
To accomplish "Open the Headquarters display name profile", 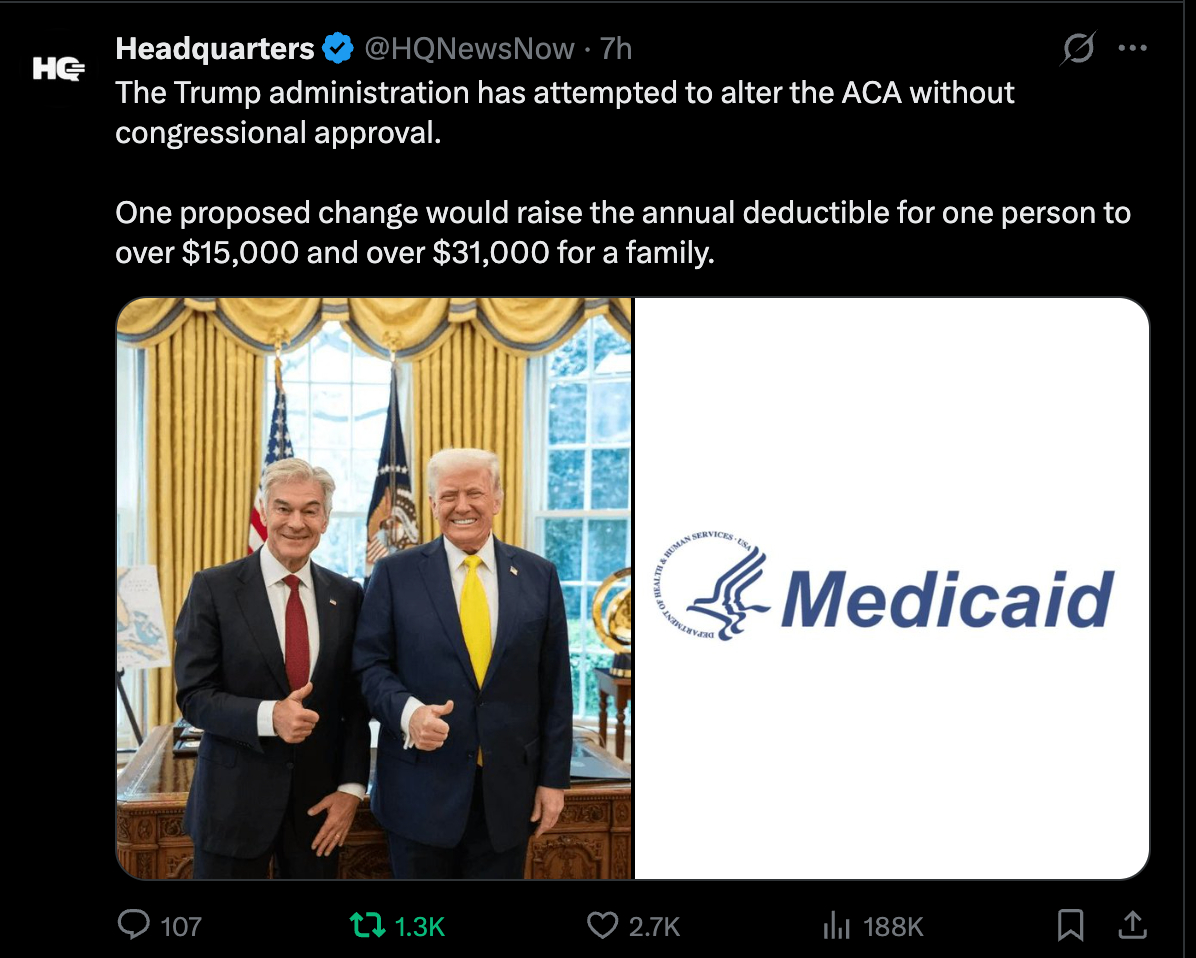I will (x=214, y=49).
